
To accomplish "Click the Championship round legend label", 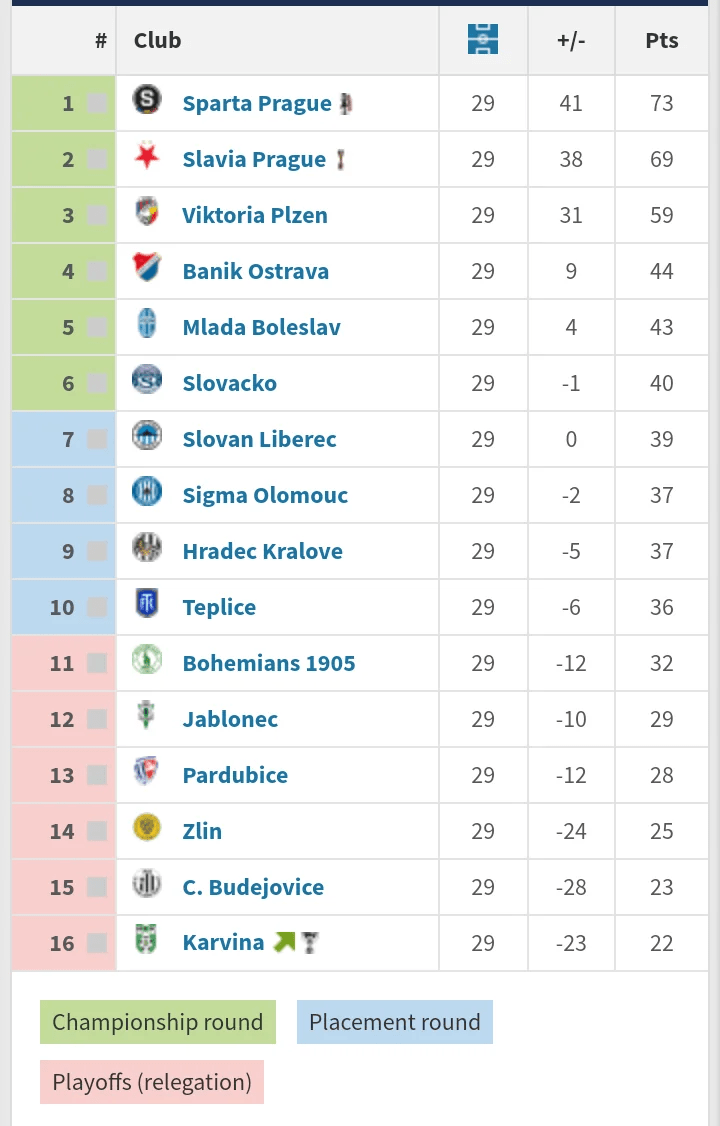I will click(157, 1022).
